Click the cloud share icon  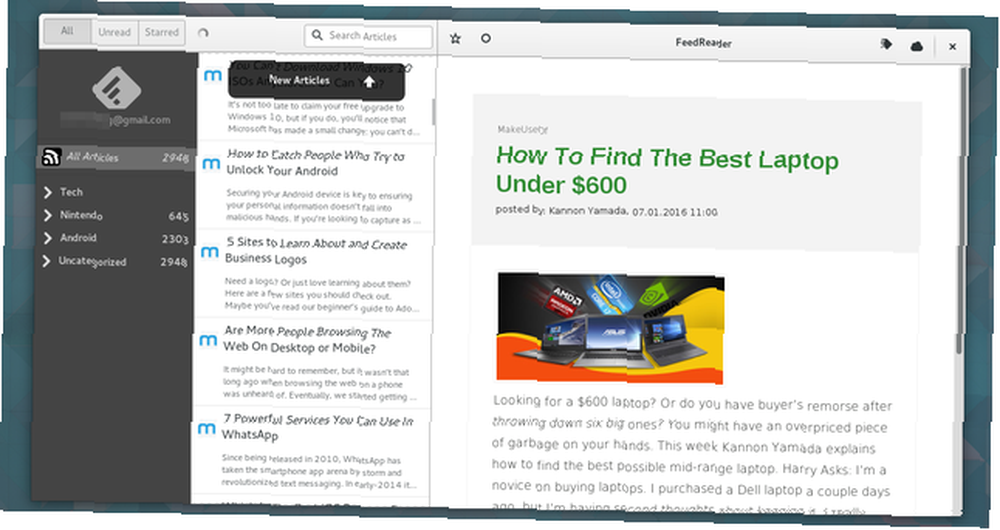pos(916,46)
